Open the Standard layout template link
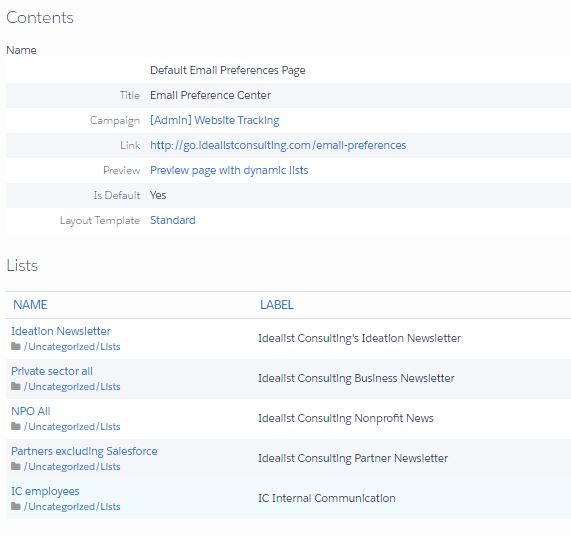 (173, 220)
